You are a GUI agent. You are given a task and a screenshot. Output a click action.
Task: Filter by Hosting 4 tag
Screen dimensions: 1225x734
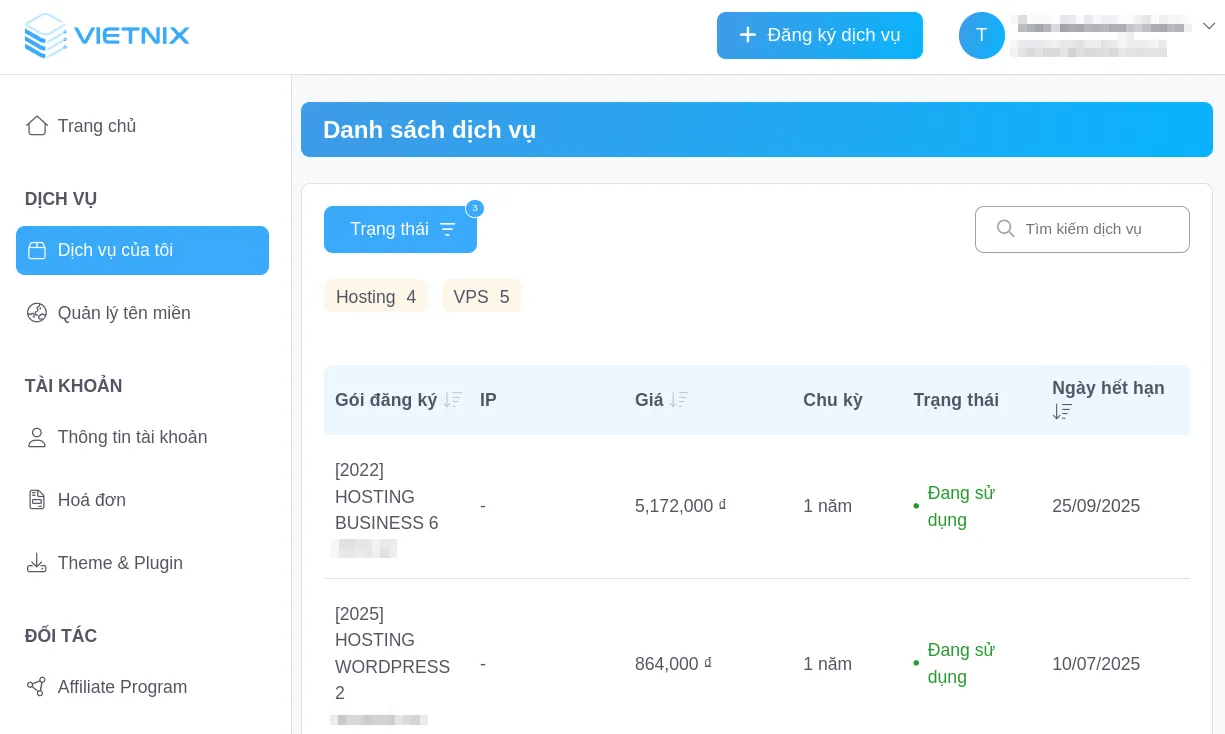pos(376,296)
